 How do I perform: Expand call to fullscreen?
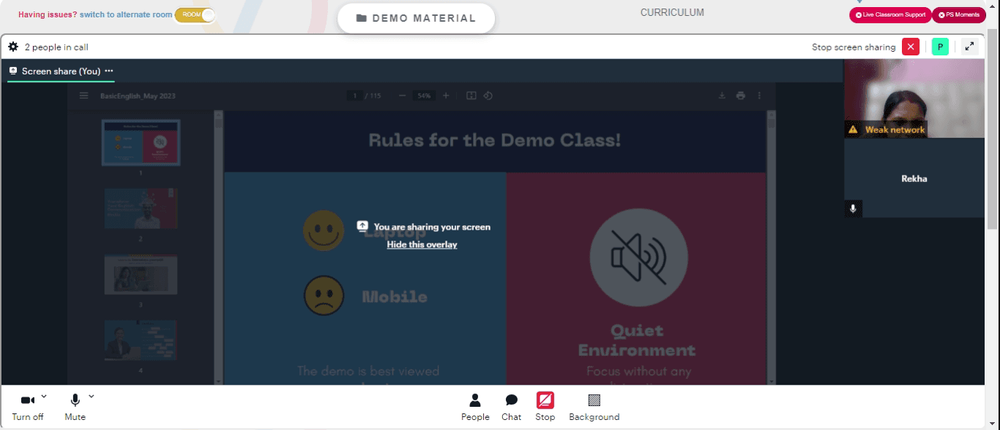[969, 47]
